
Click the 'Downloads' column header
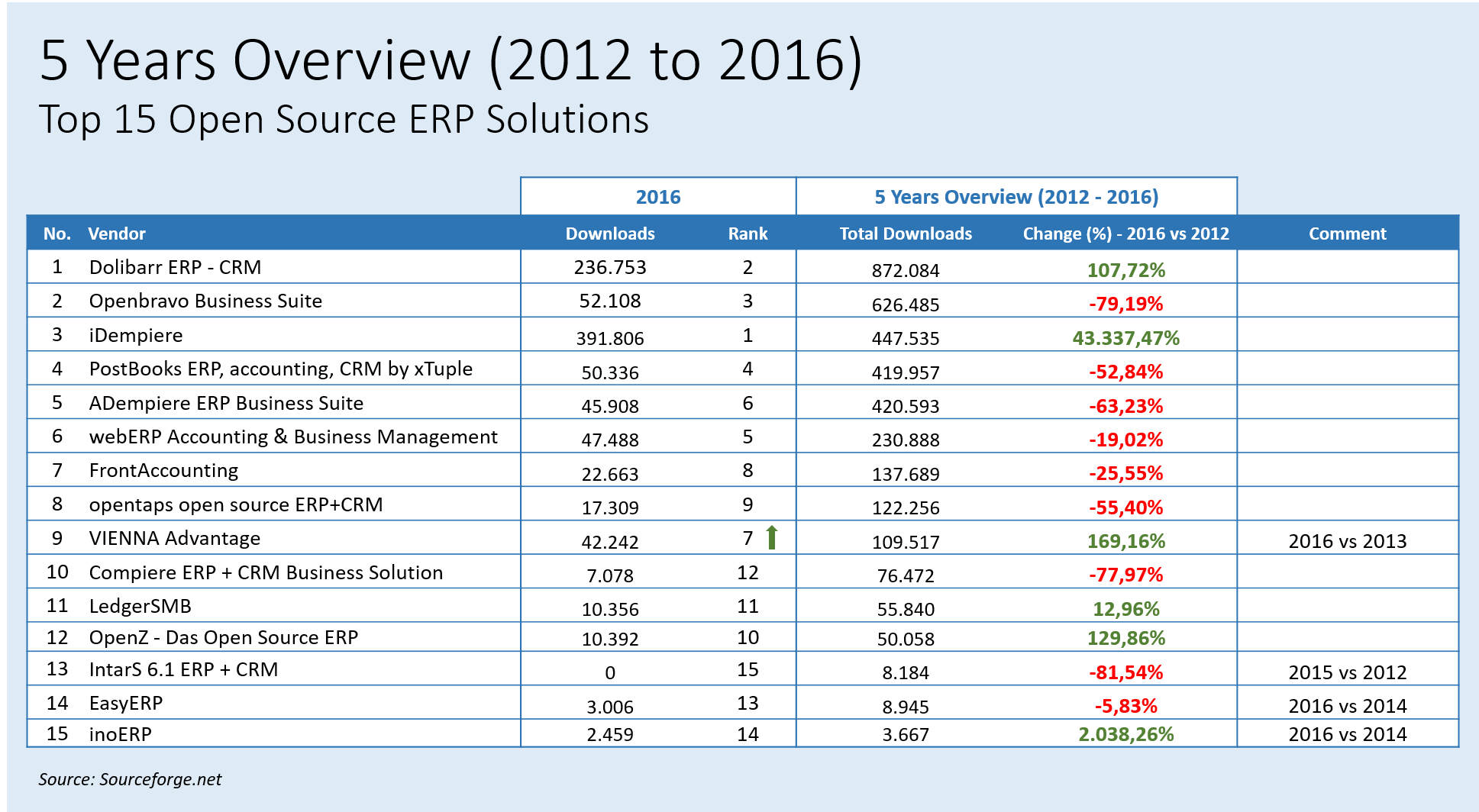tap(610, 234)
